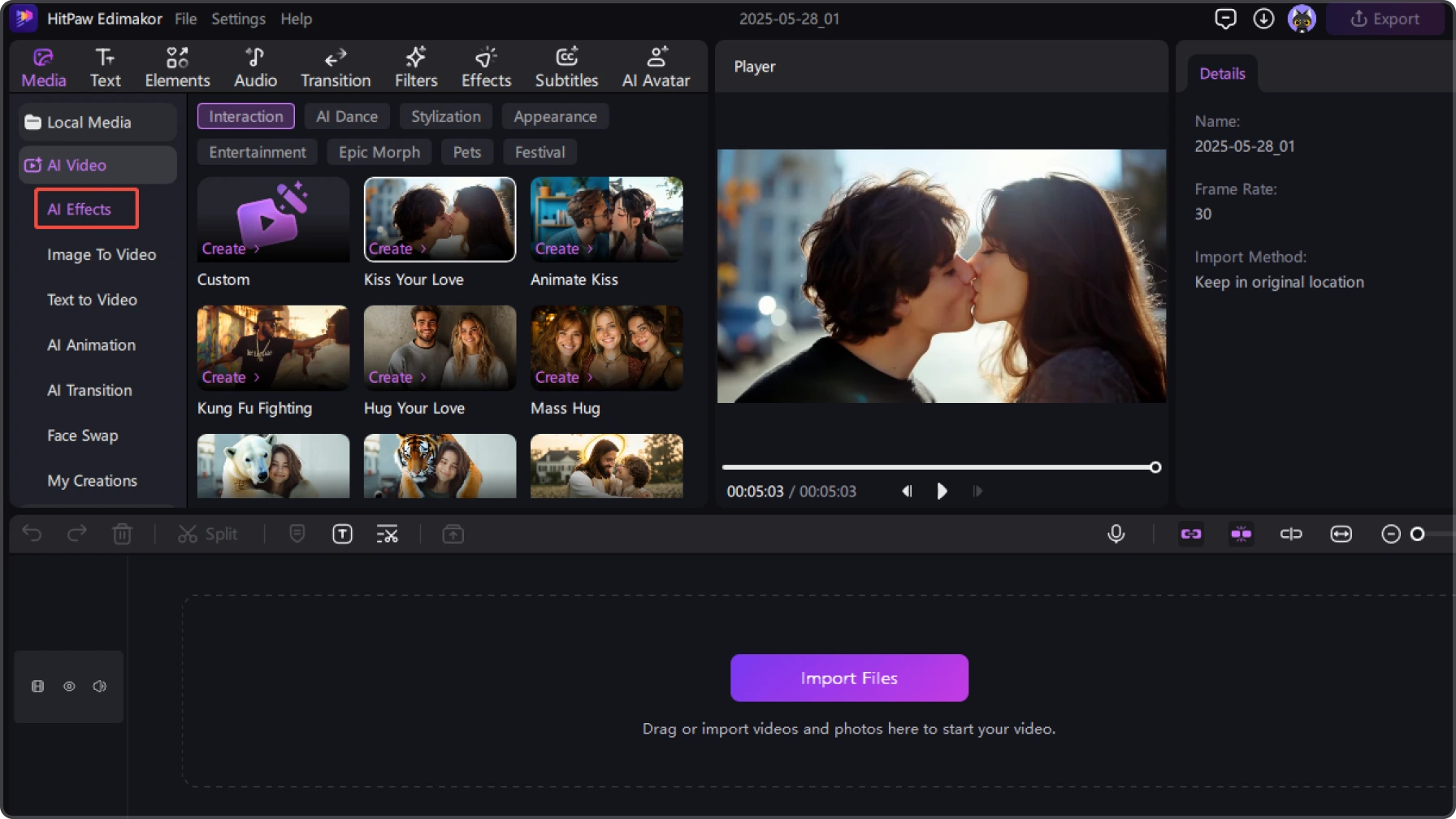This screenshot has height=819, width=1456.
Task: Open the Text tool tab
Action: point(105,67)
